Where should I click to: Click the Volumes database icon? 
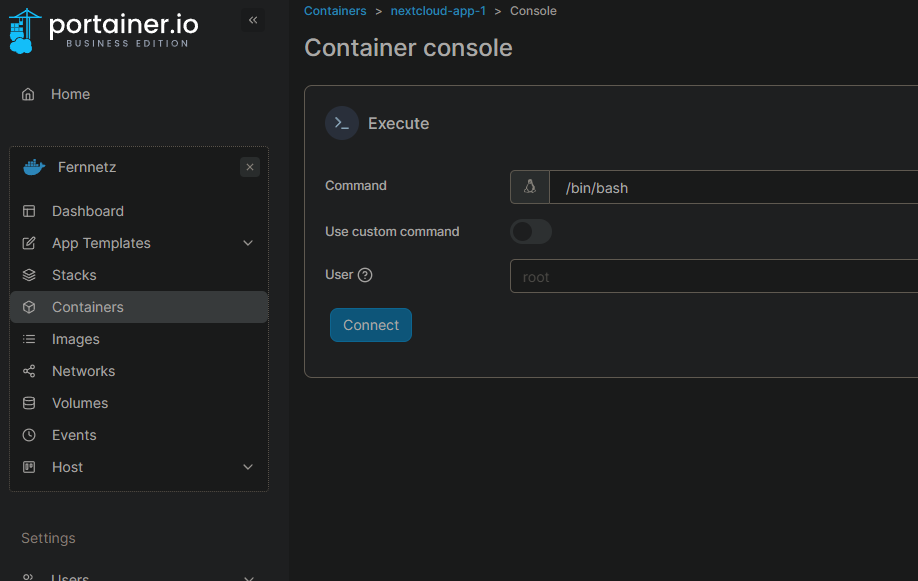pos(29,403)
